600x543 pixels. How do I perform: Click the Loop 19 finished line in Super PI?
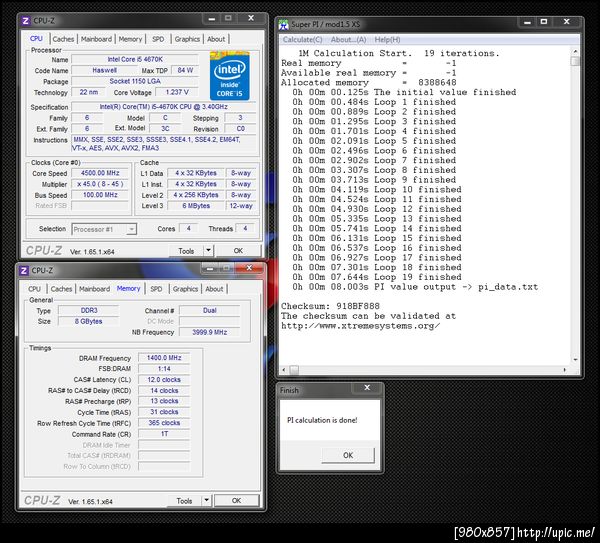pyautogui.click(x=377, y=277)
